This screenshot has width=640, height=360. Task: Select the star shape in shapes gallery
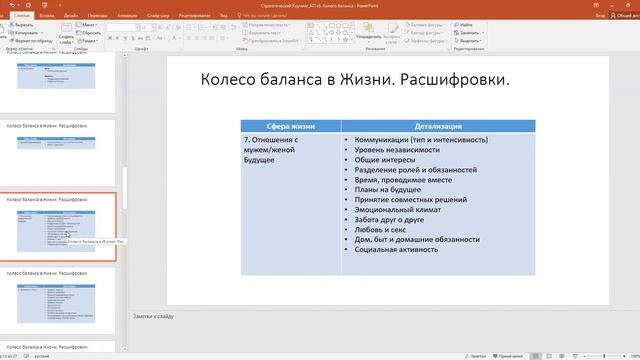click(345, 40)
